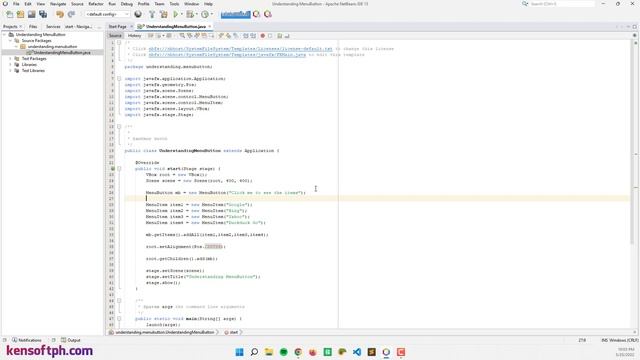Image resolution: width=640 pixels, height=360 pixels.
Task: Click the Debug Project toolbar icon
Action: pos(190,14)
